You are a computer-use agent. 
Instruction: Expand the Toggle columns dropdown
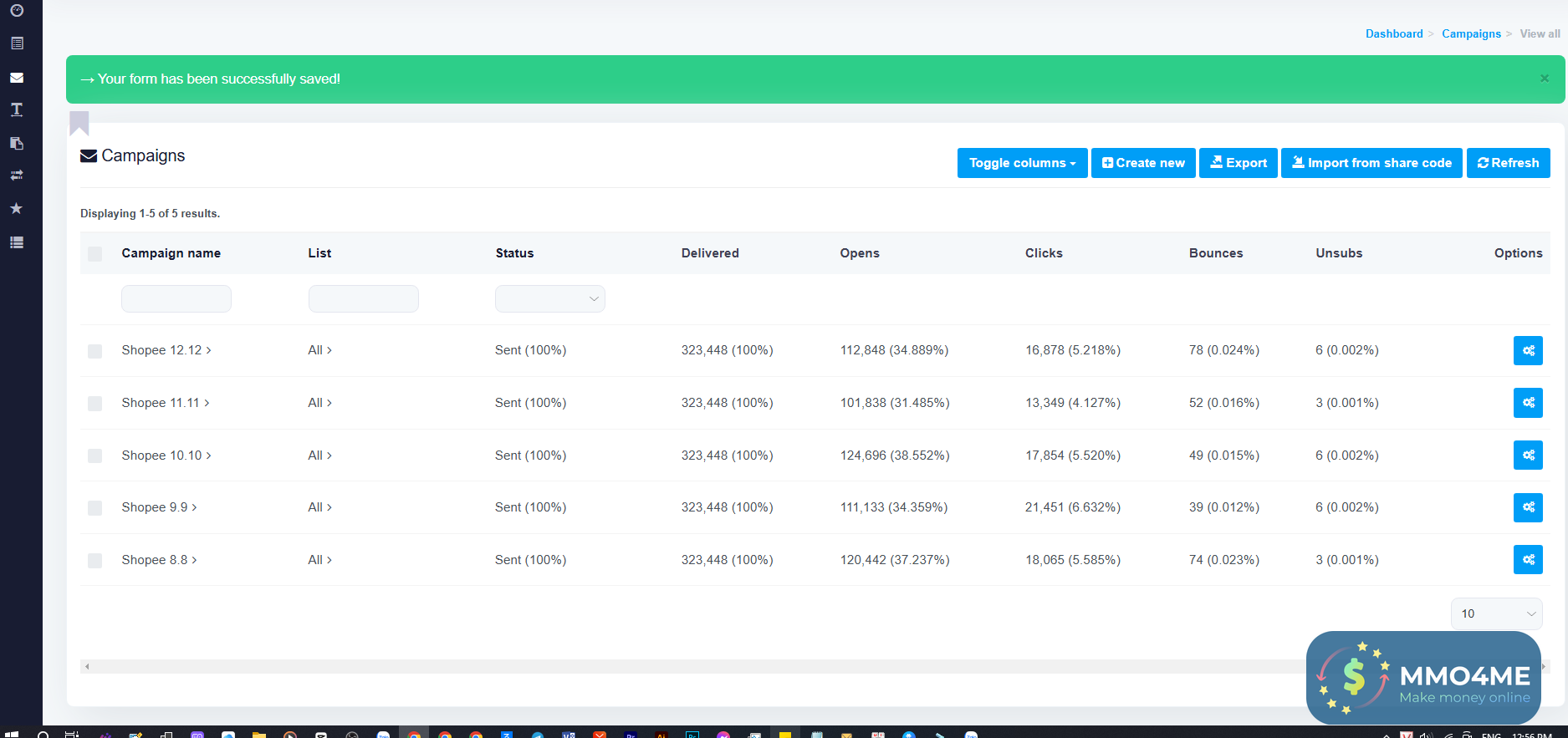1021,163
